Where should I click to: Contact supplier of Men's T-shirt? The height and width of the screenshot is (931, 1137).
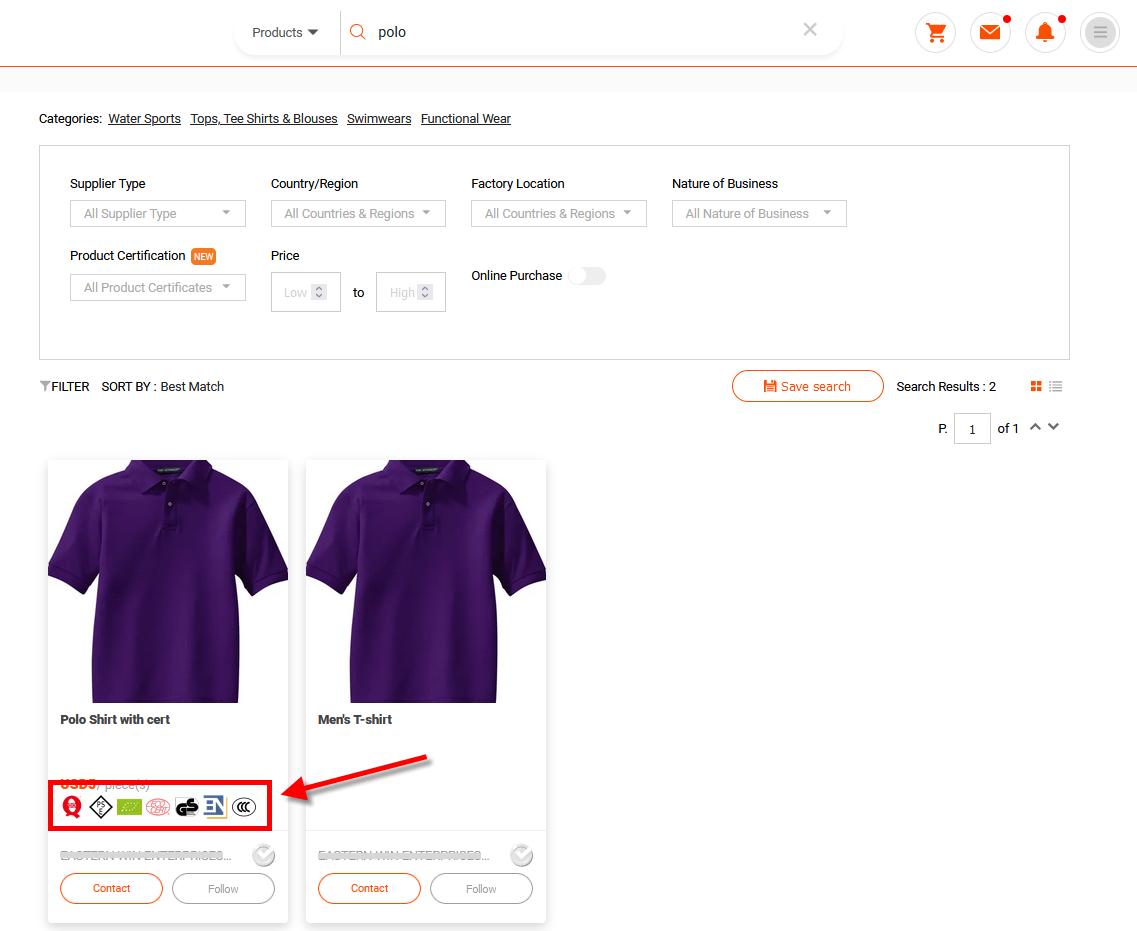pyautogui.click(x=369, y=888)
